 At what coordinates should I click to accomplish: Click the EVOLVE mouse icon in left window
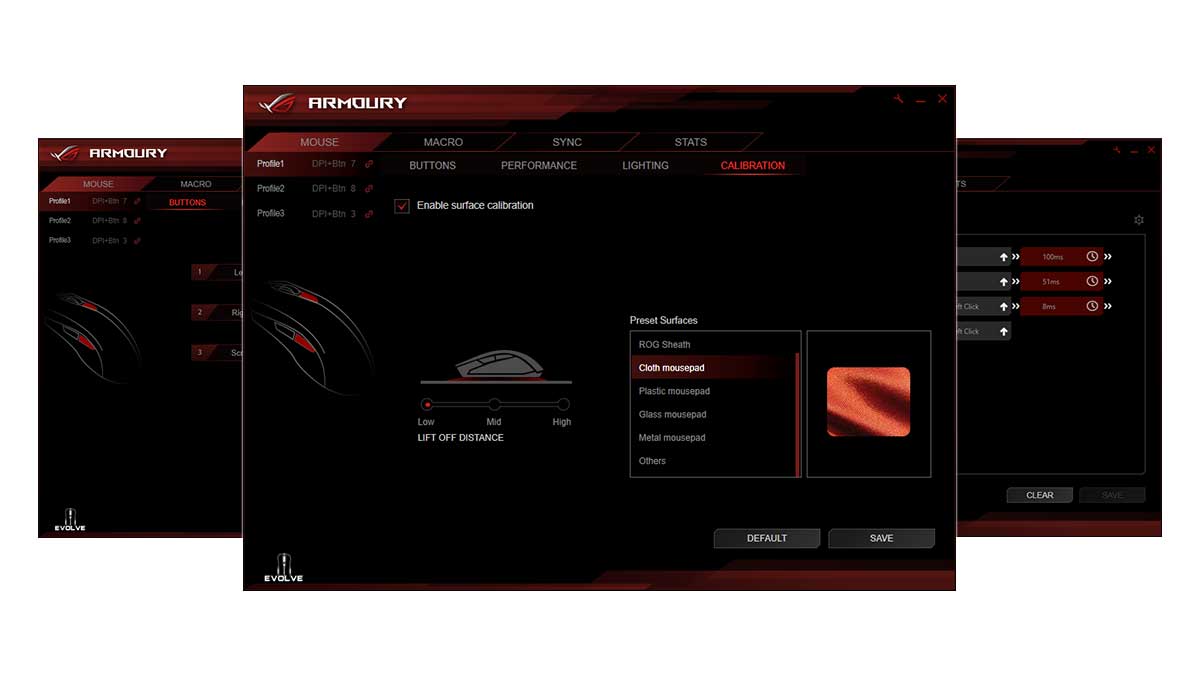(70, 520)
